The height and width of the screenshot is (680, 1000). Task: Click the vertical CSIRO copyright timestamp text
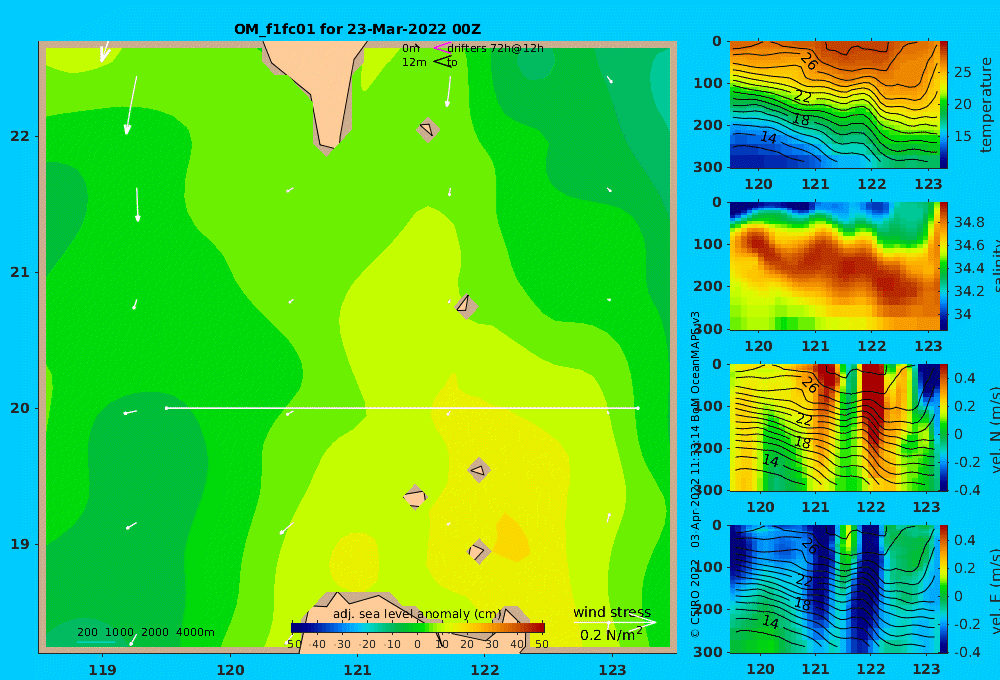[x=695, y=474]
